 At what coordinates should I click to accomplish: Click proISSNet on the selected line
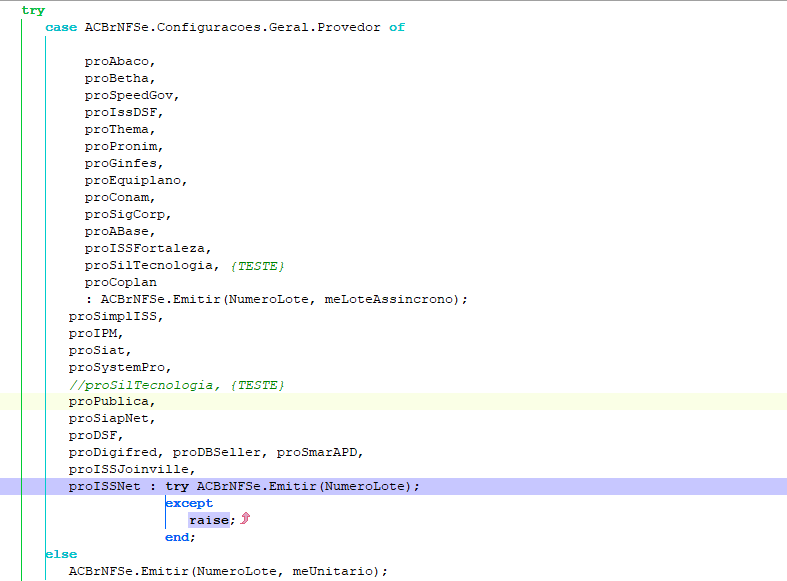[105, 487]
